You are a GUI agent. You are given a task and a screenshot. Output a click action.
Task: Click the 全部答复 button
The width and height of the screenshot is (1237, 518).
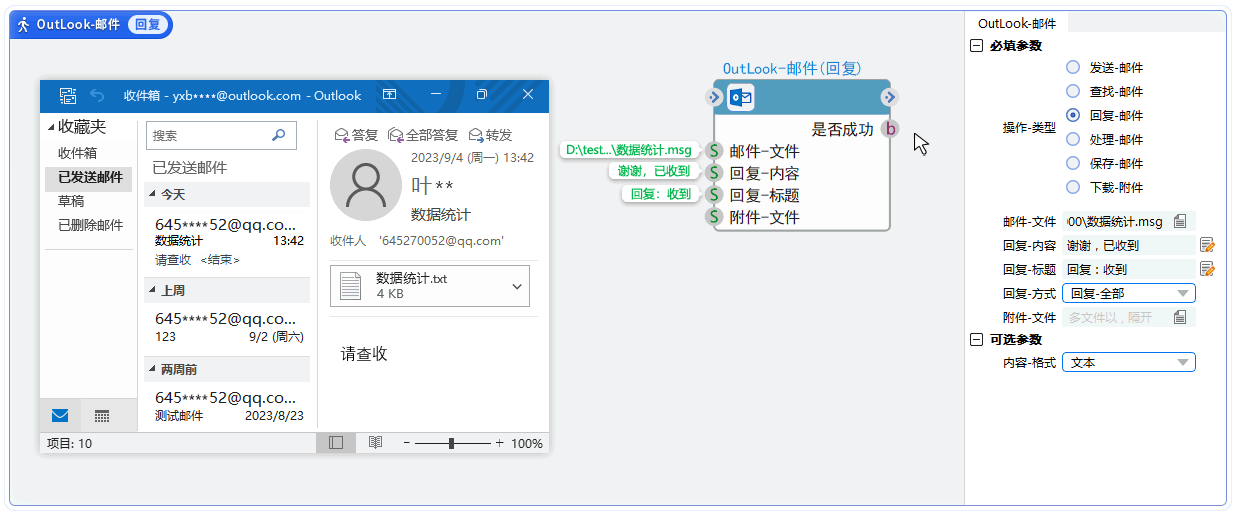point(423,135)
